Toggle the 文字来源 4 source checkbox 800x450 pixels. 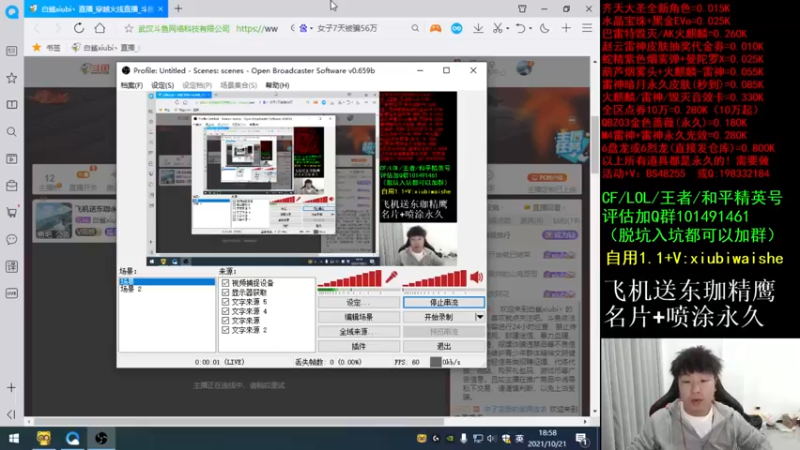[226, 311]
